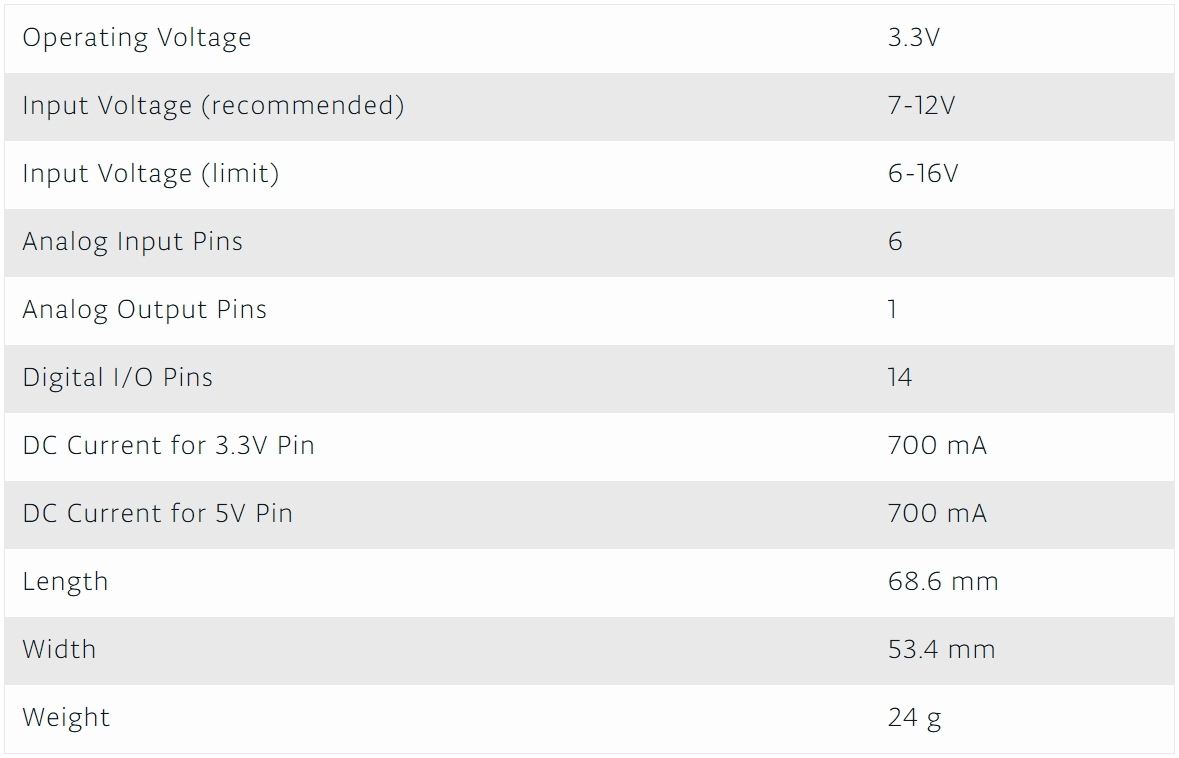This screenshot has width=1179, height=758.
Task: Select the 68.6 mm length value
Action: (x=943, y=582)
